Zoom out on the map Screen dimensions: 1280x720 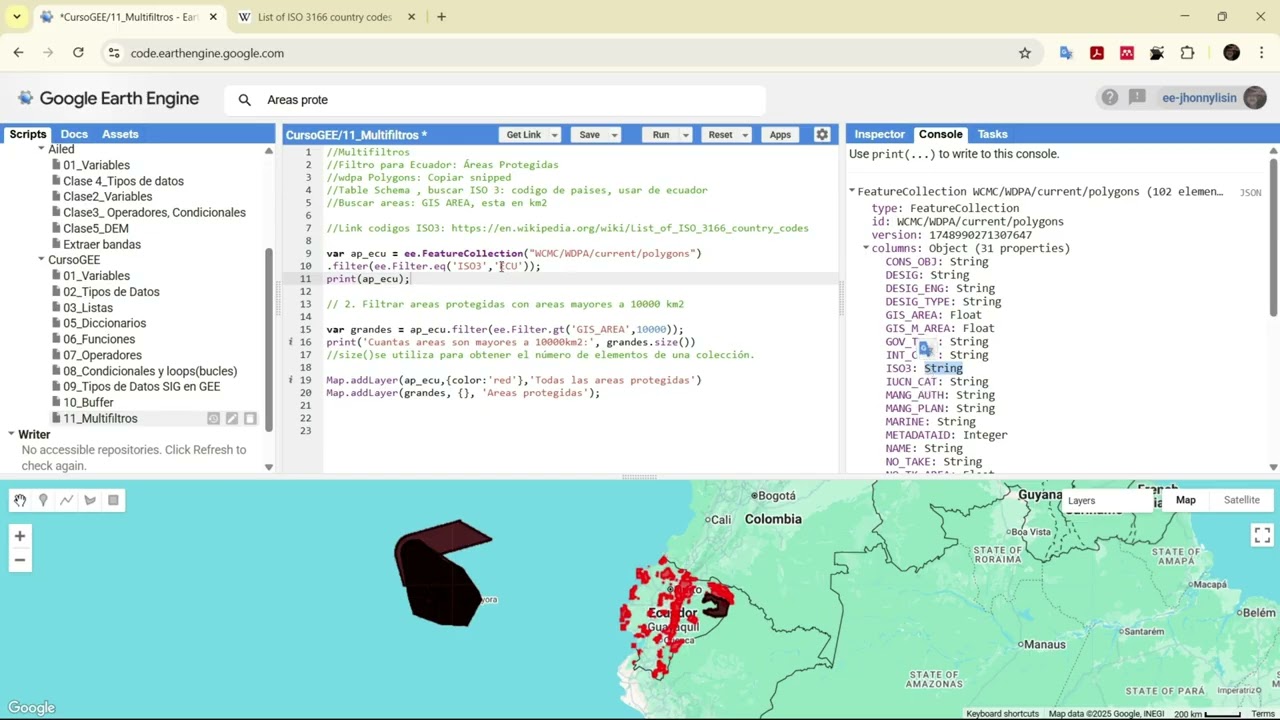[x=19, y=560]
